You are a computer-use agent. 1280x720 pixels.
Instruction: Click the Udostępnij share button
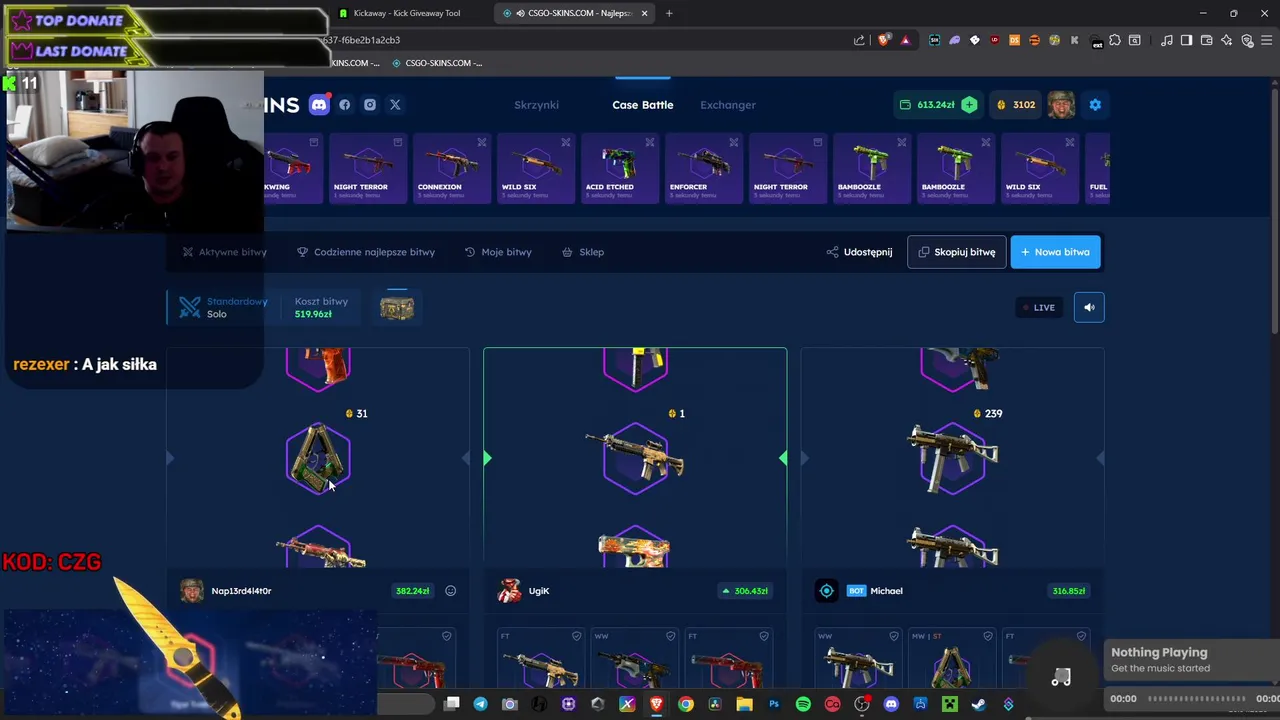[x=860, y=252]
